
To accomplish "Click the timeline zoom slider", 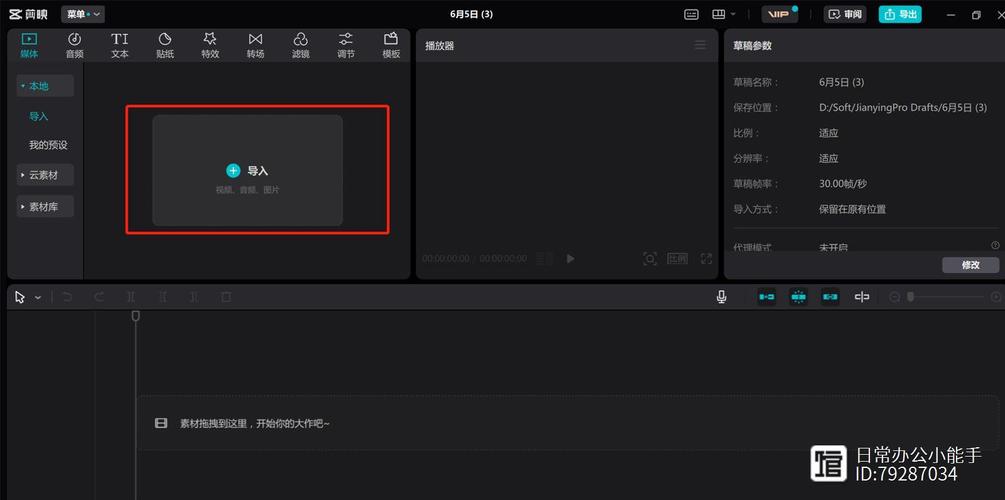I will (x=945, y=297).
